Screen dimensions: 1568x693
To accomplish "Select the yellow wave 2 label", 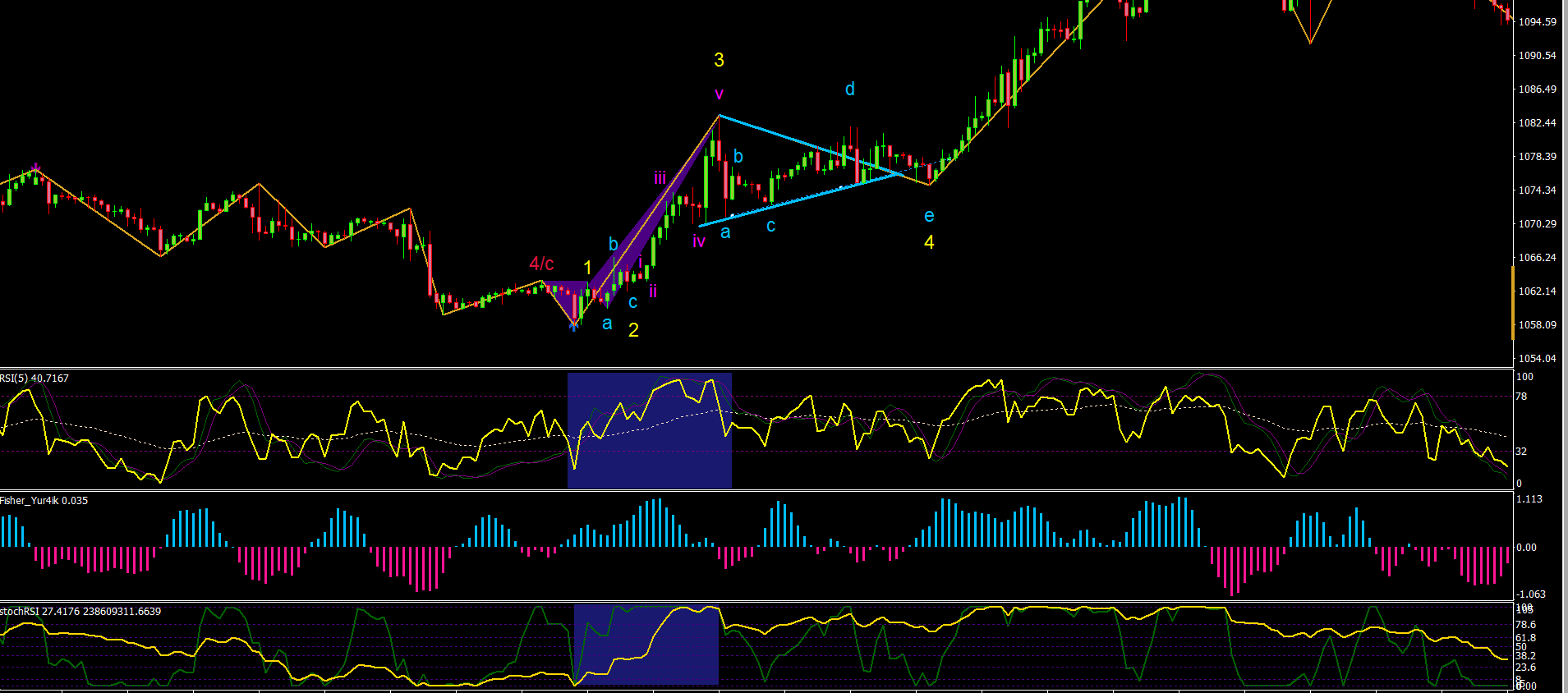I will (x=633, y=330).
